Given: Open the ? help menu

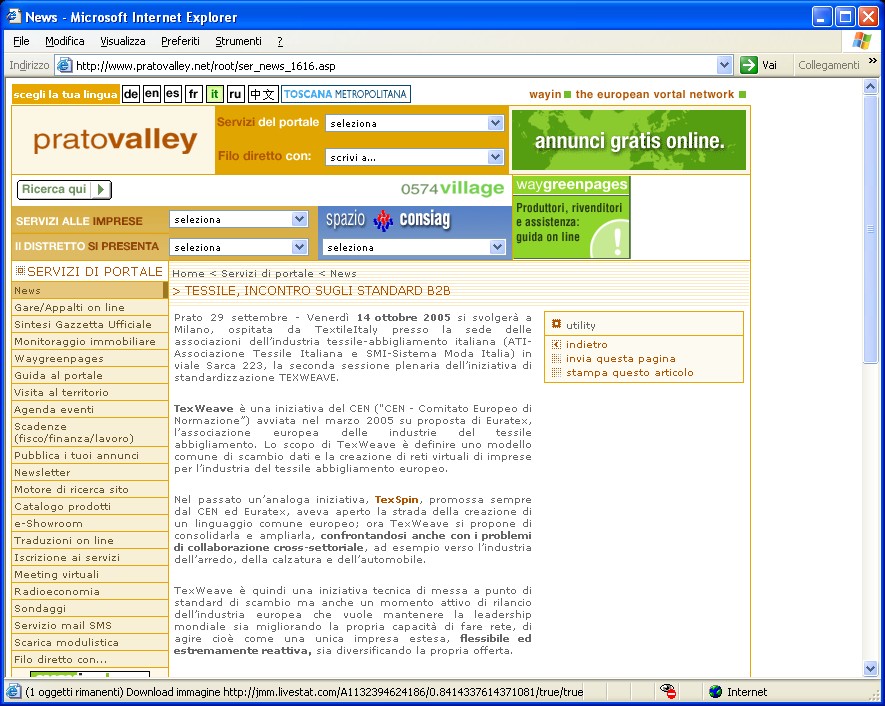Looking at the screenshot, I should pos(280,41).
